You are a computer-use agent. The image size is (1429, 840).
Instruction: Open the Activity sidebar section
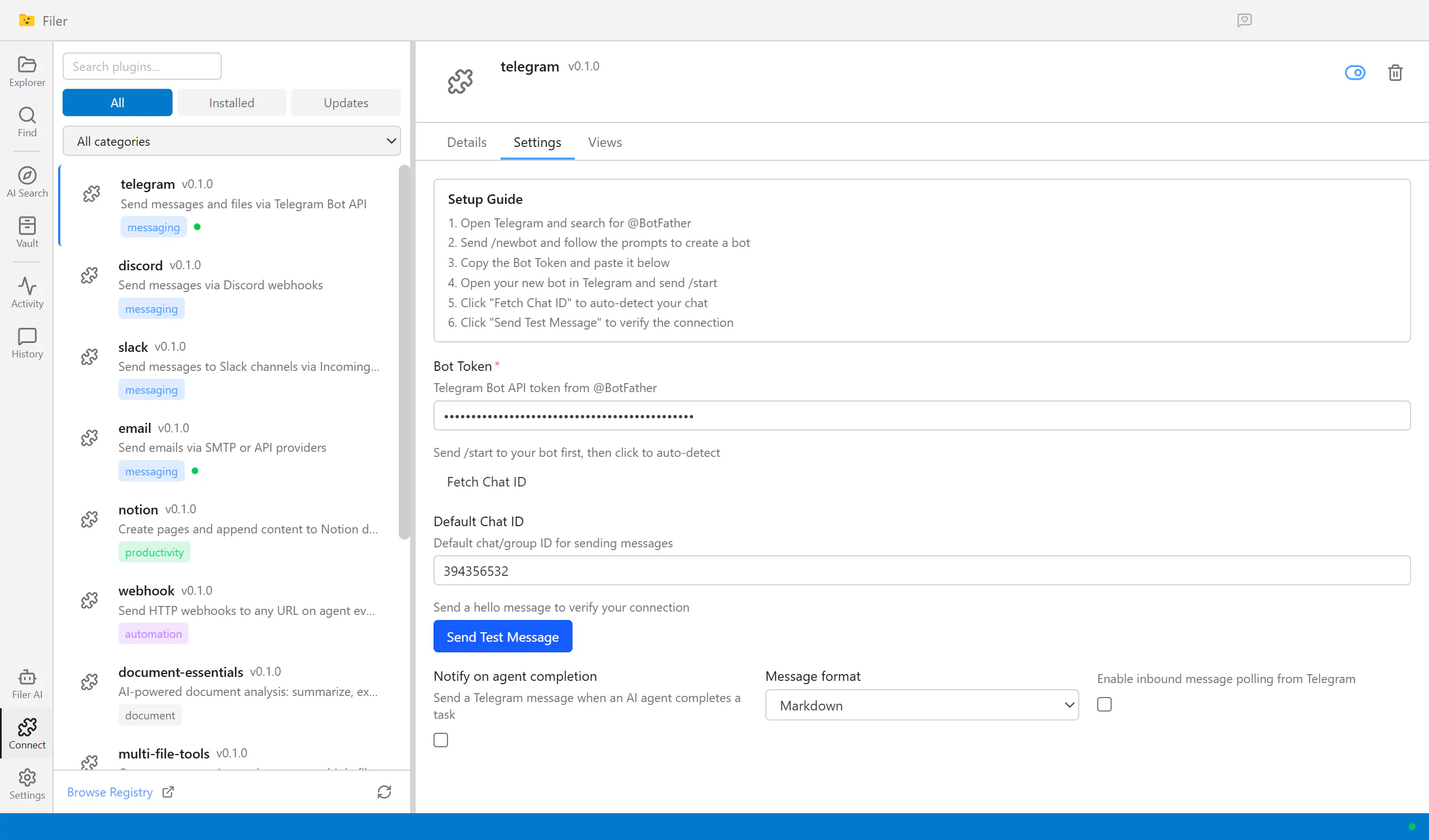click(27, 293)
